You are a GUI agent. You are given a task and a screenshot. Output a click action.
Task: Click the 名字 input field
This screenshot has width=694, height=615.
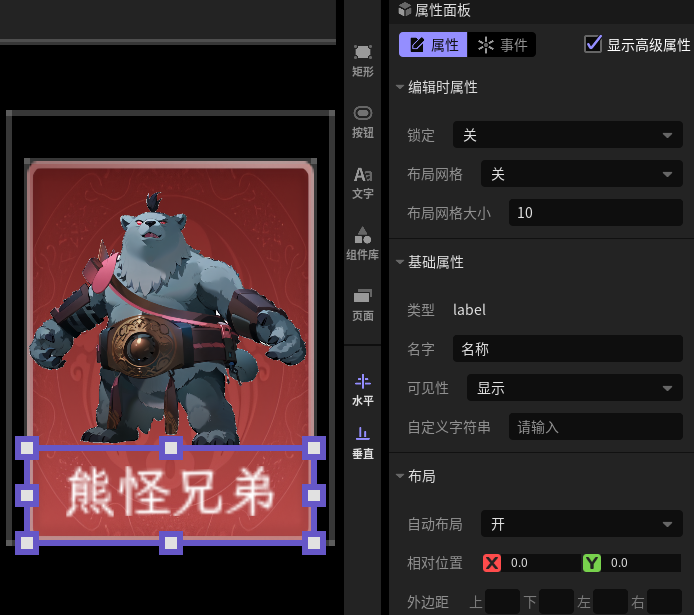pyautogui.click(x=567, y=349)
